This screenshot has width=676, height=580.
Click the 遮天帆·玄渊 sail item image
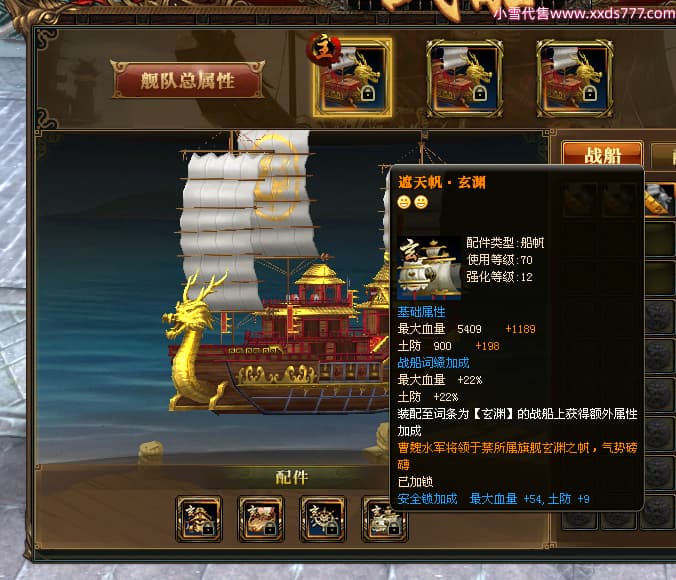click(429, 267)
